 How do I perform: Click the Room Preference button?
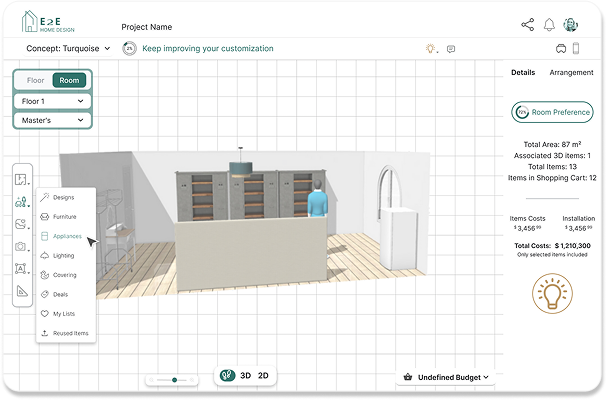point(552,112)
